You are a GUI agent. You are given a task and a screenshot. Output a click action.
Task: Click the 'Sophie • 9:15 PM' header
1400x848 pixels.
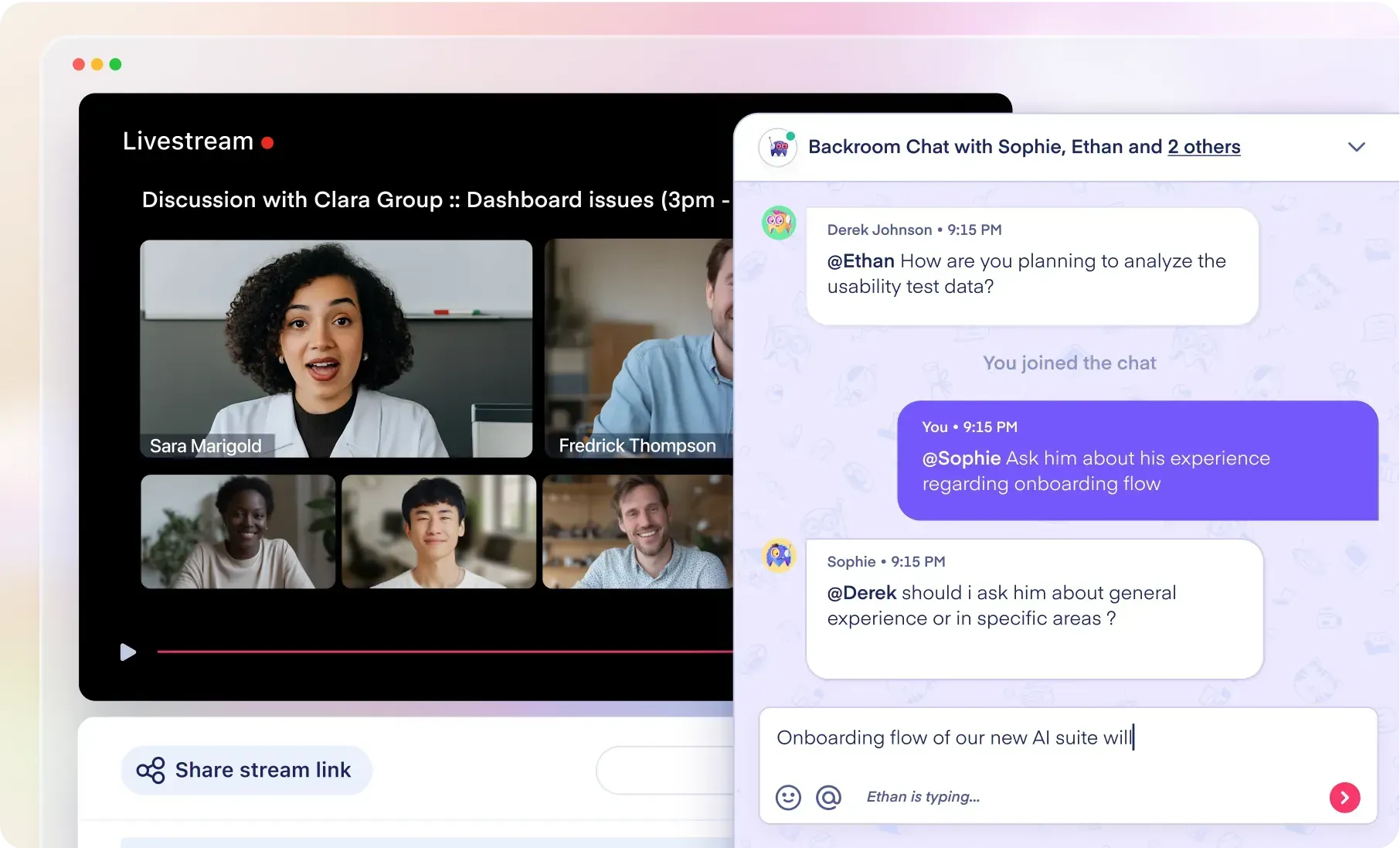(886, 561)
